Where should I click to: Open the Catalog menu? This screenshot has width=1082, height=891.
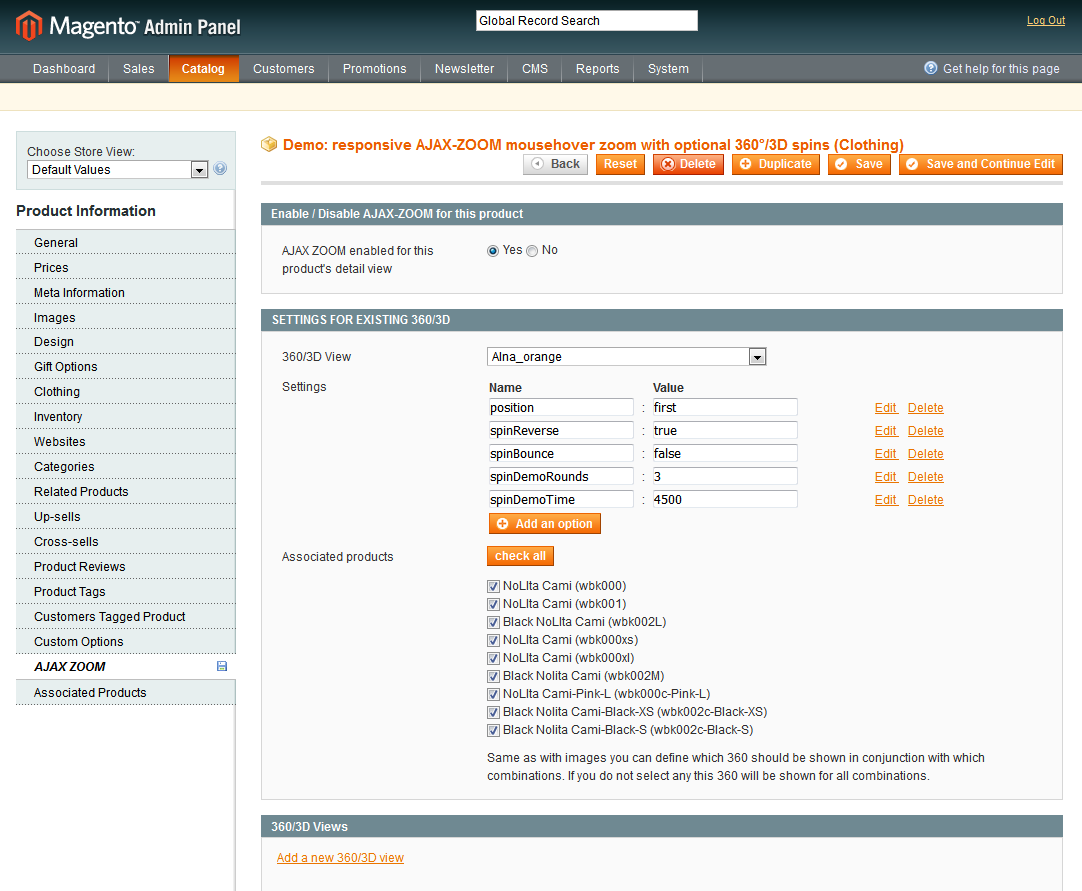click(204, 68)
